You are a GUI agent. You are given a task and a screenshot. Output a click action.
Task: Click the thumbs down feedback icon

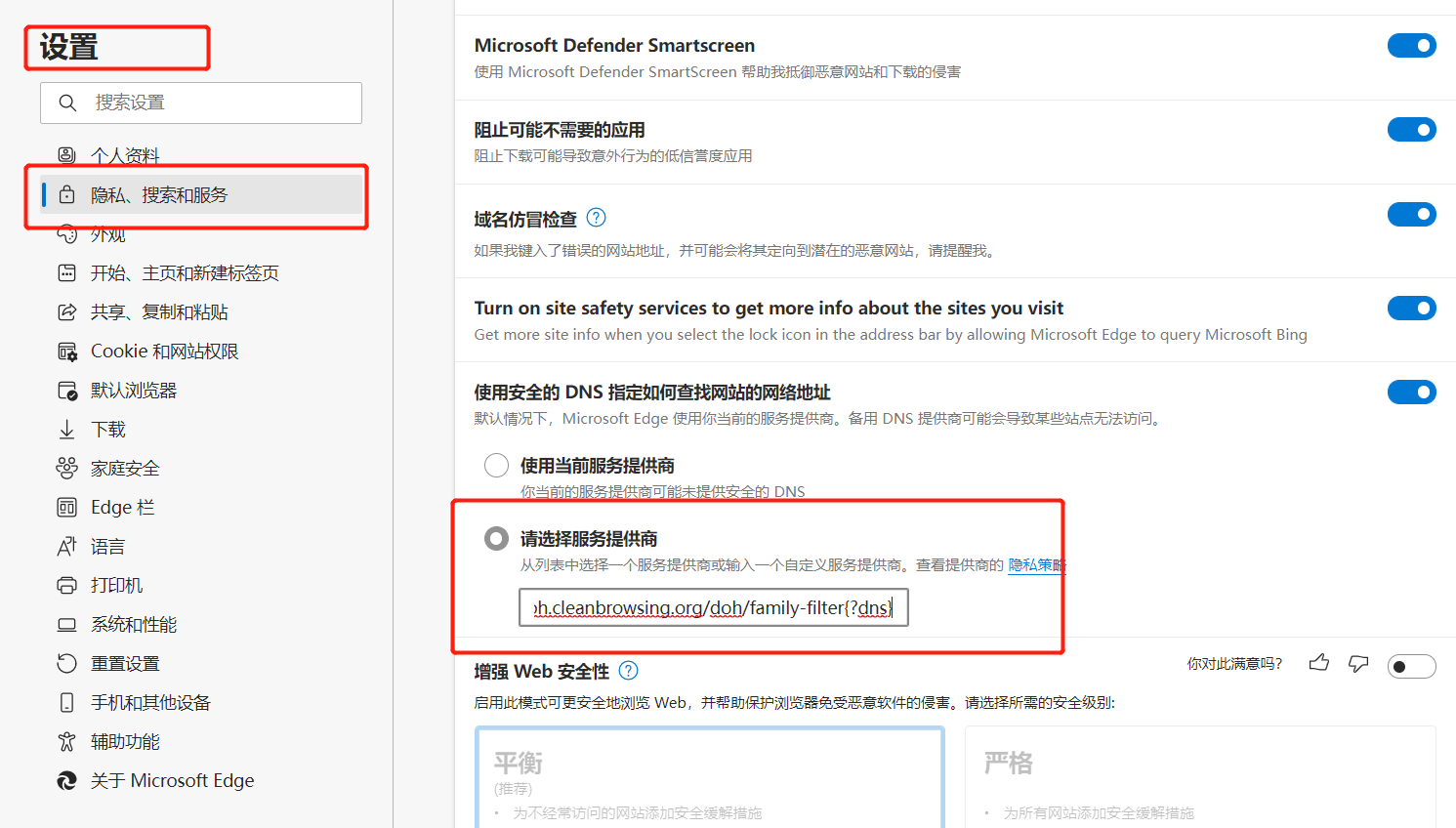click(1358, 663)
